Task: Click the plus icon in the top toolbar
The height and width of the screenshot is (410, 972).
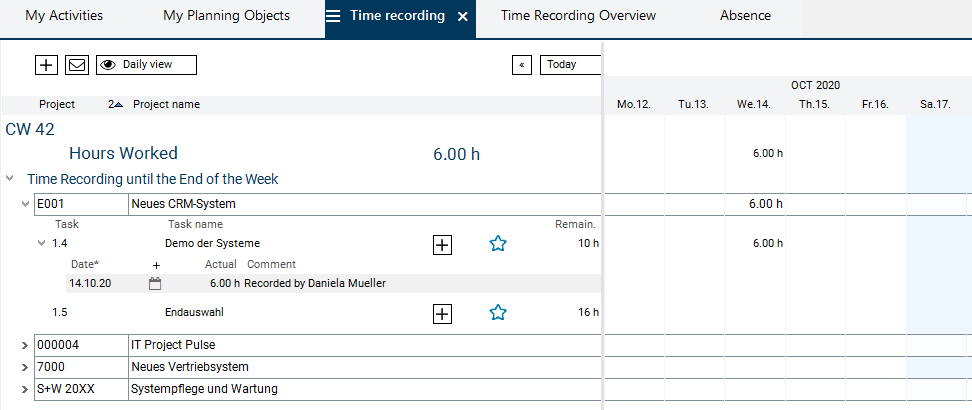Action: pyautogui.click(x=46, y=65)
